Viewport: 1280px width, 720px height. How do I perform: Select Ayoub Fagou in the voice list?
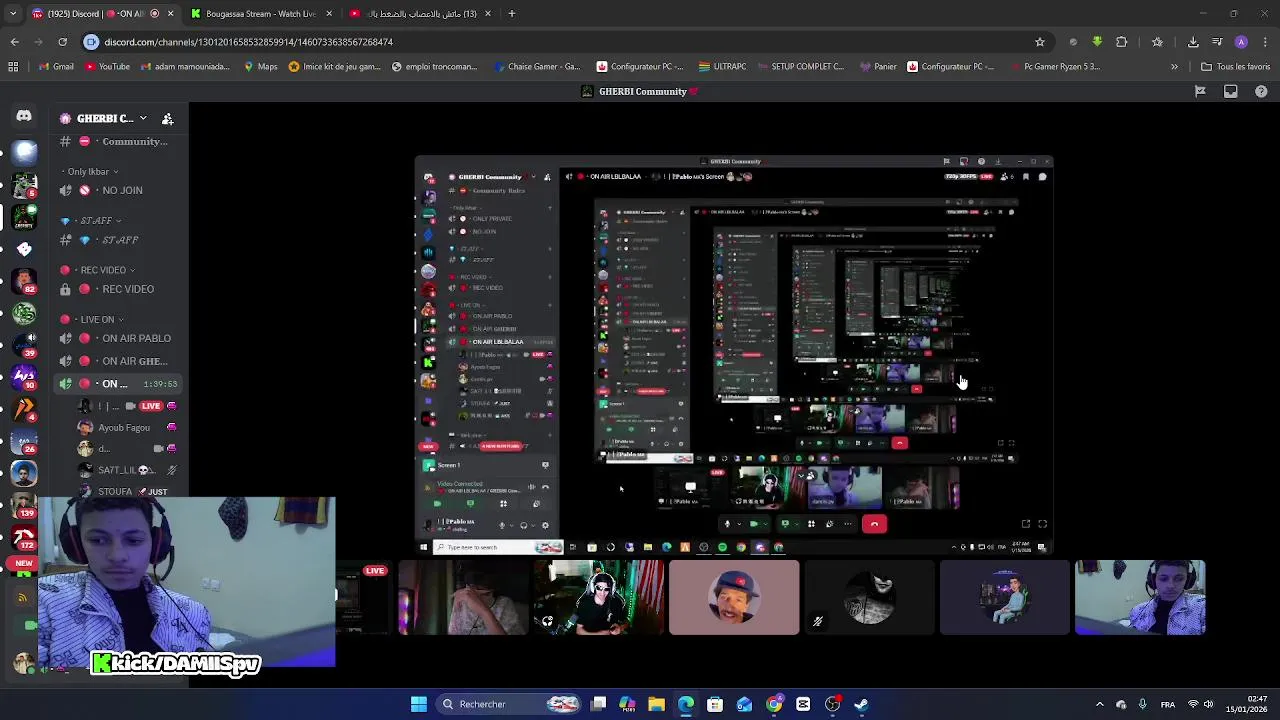[124, 428]
